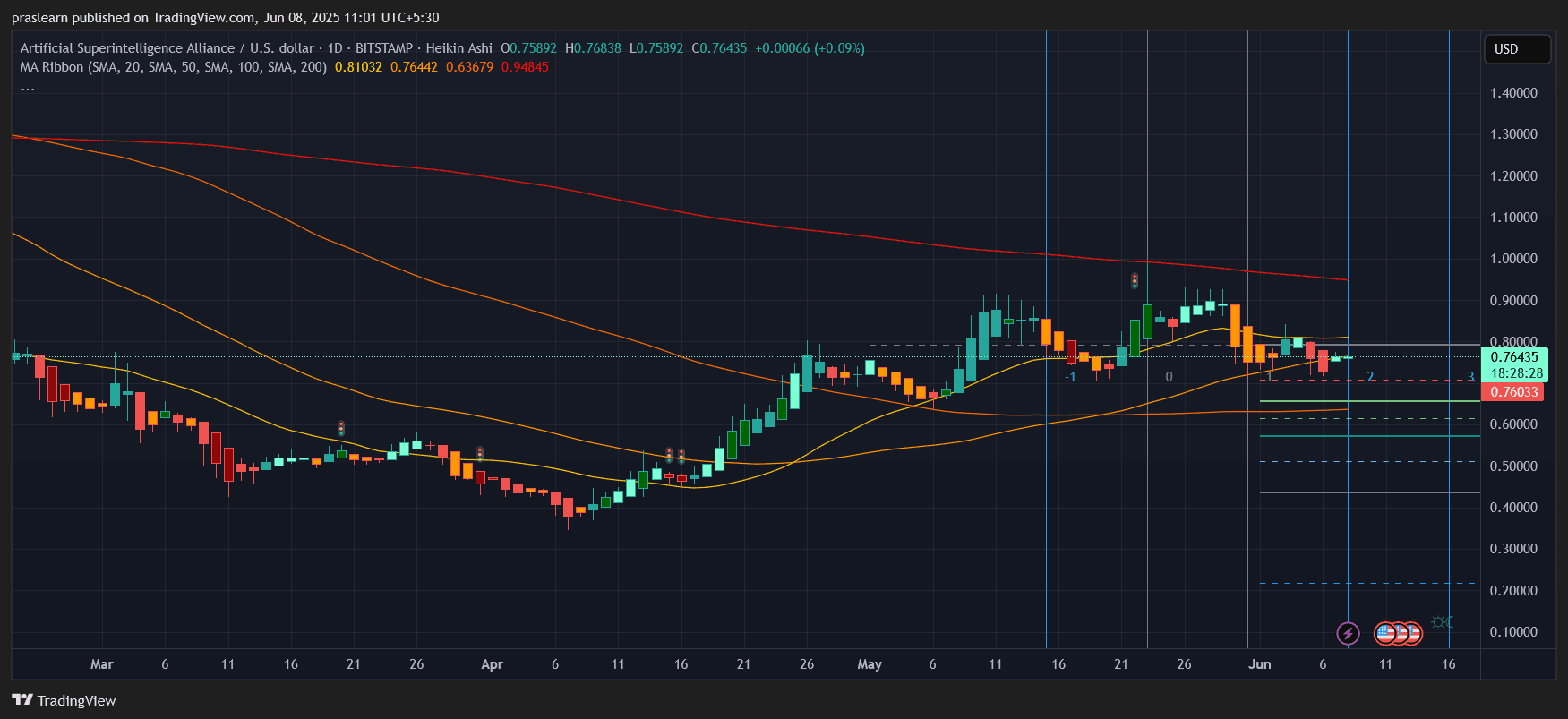Click the May label on time axis
1568x719 pixels.
870,664
